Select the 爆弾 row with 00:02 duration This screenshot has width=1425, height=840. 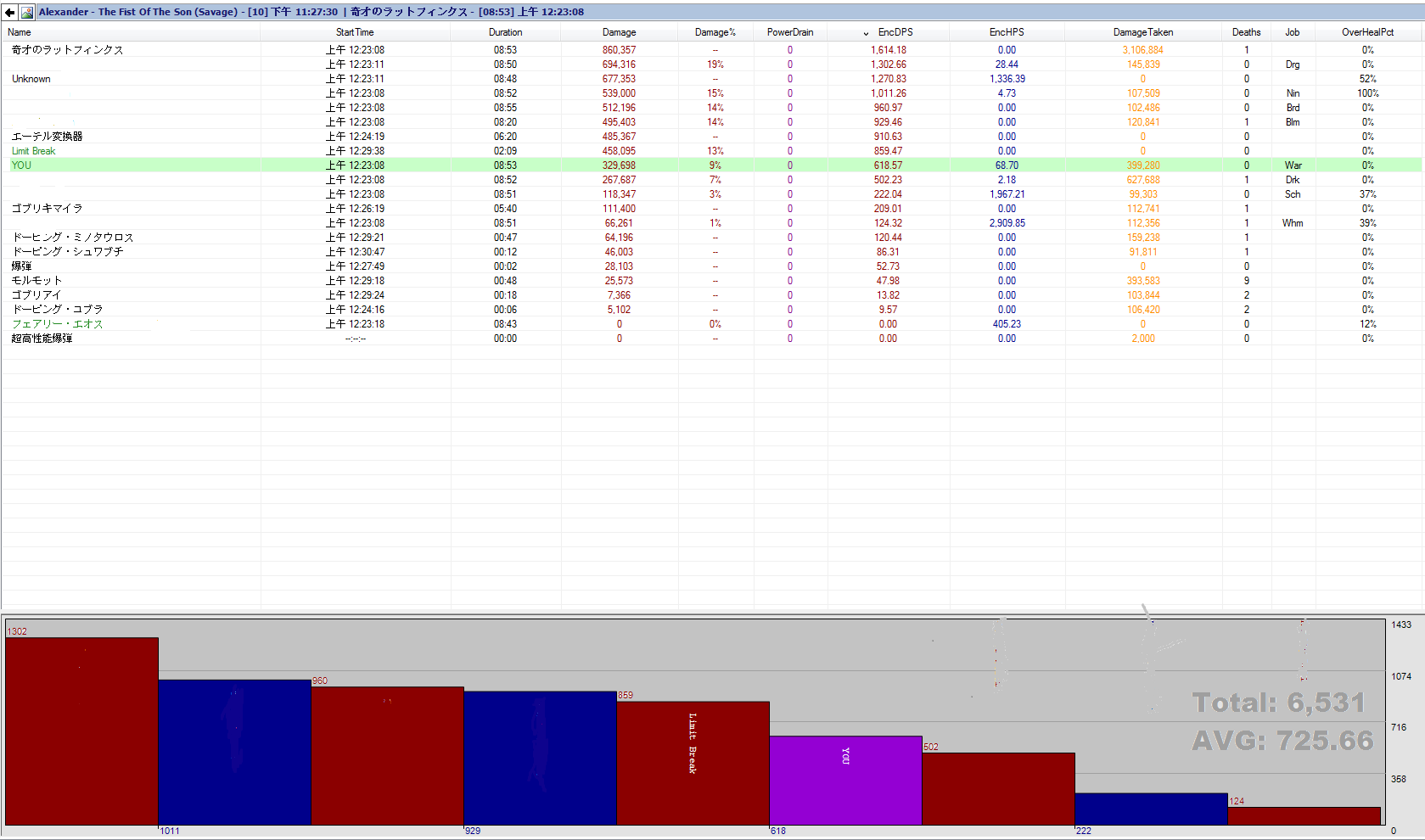21,266
